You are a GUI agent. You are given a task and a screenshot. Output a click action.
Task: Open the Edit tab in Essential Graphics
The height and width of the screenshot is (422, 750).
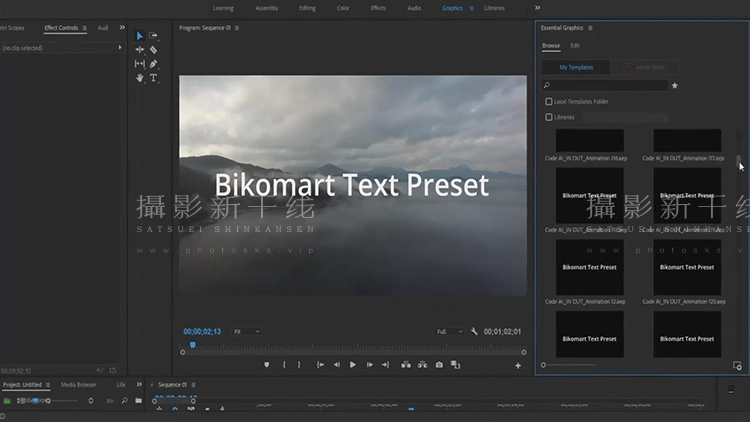pyautogui.click(x=575, y=45)
